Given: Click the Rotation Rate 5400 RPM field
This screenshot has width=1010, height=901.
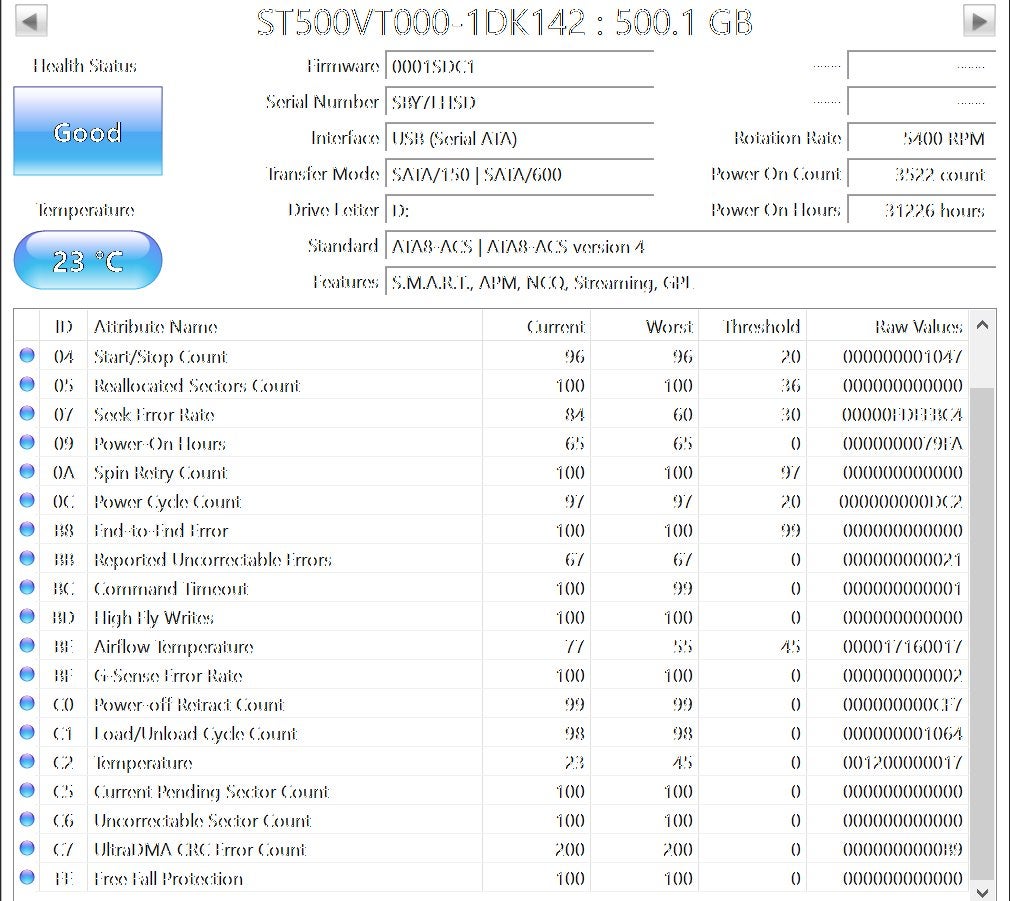Looking at the screenshot, I should (922, 138).
